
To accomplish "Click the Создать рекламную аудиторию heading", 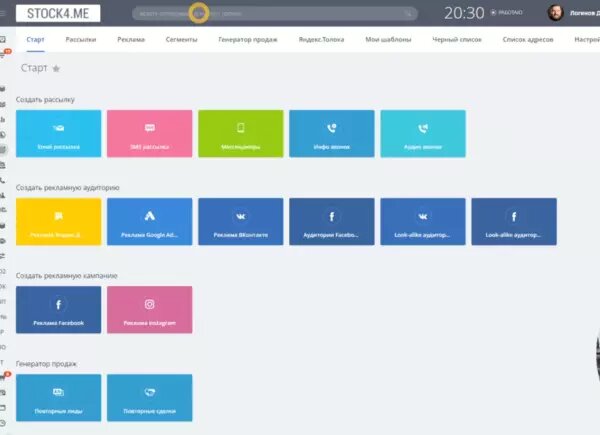I will (68, 187).
